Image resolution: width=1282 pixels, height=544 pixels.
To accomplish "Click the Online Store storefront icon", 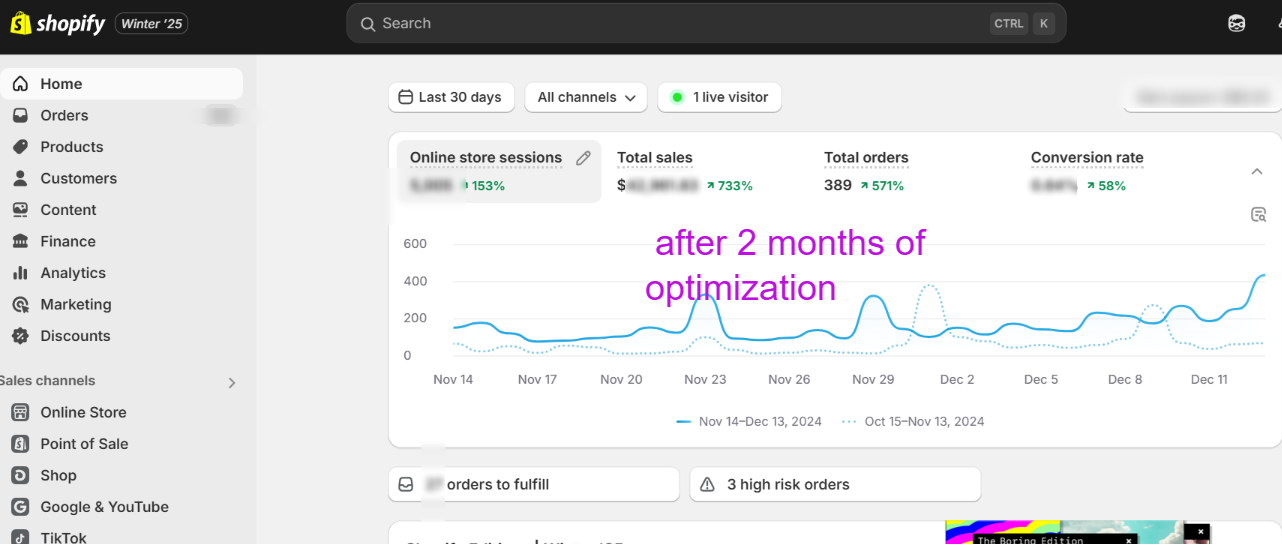I will tap(20, 412).
